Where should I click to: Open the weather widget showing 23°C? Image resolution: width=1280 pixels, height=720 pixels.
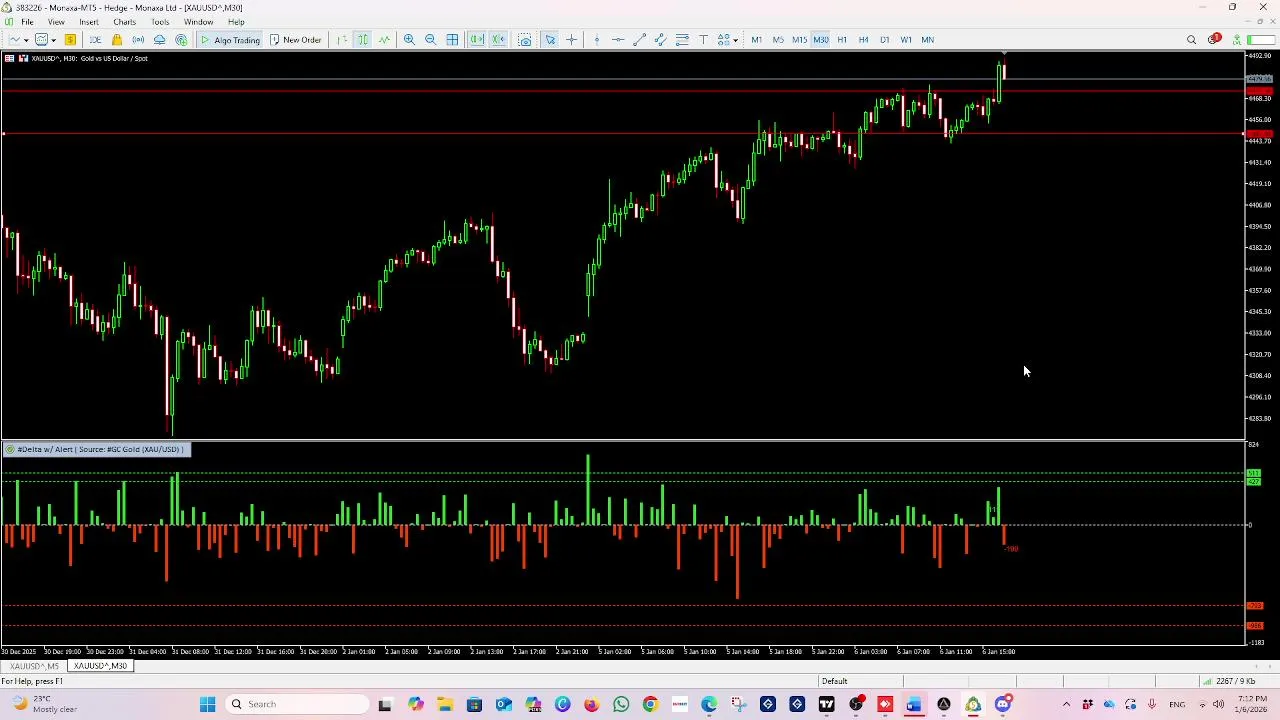45,704
